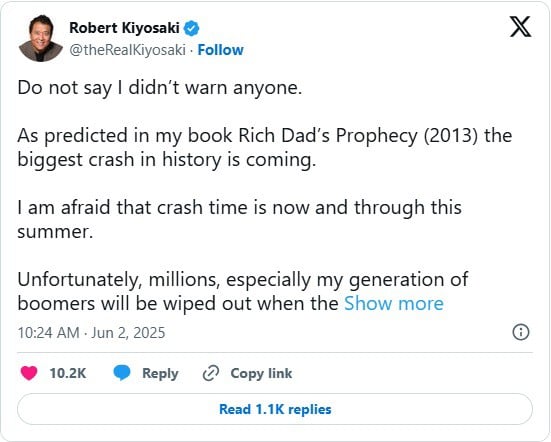Open Robert Kiyosaki's profile photo
The width and height of the screenshot is (551, 442).
[40, 38]
